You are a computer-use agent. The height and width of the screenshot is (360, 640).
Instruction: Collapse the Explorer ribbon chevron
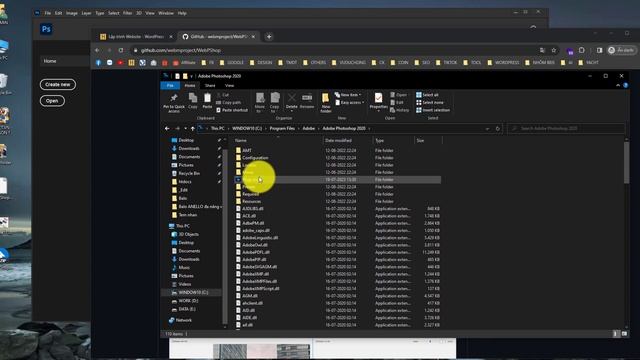618,85
